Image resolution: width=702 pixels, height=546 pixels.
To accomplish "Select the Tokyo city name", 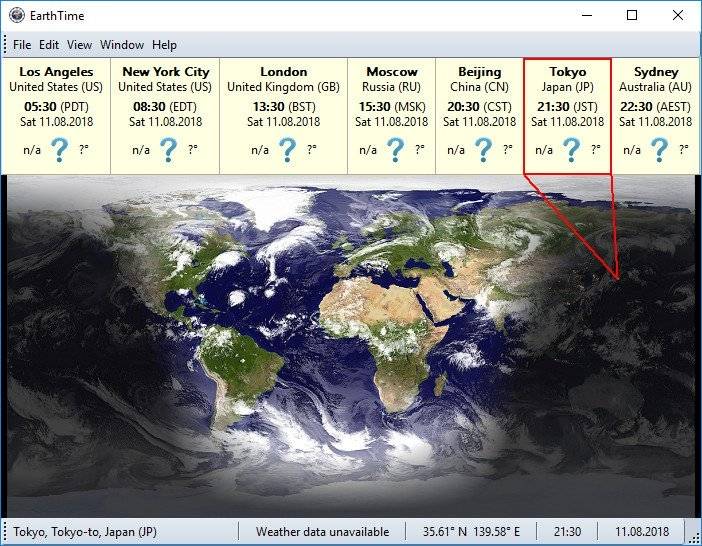I will [x=568, y=72].
